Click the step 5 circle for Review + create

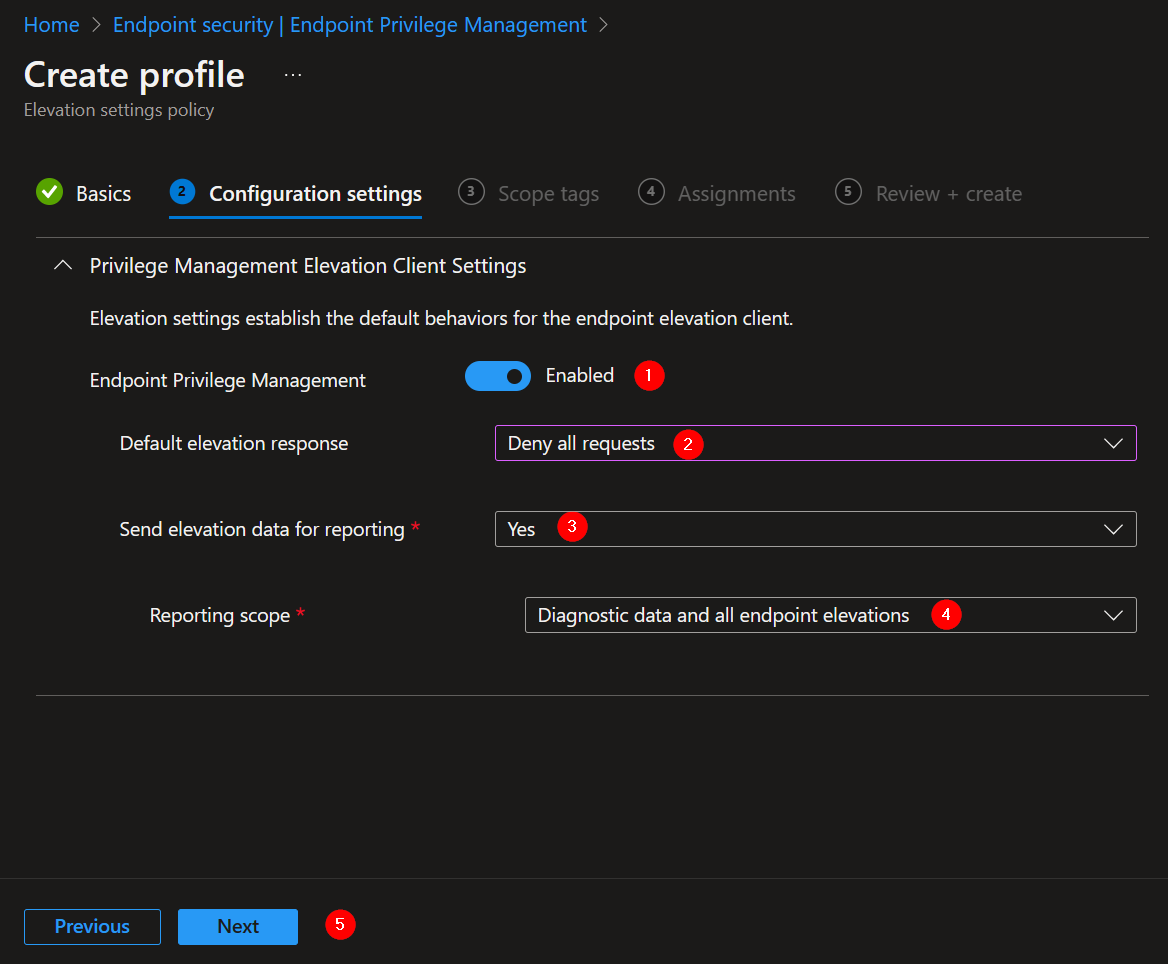click(848, 193)
